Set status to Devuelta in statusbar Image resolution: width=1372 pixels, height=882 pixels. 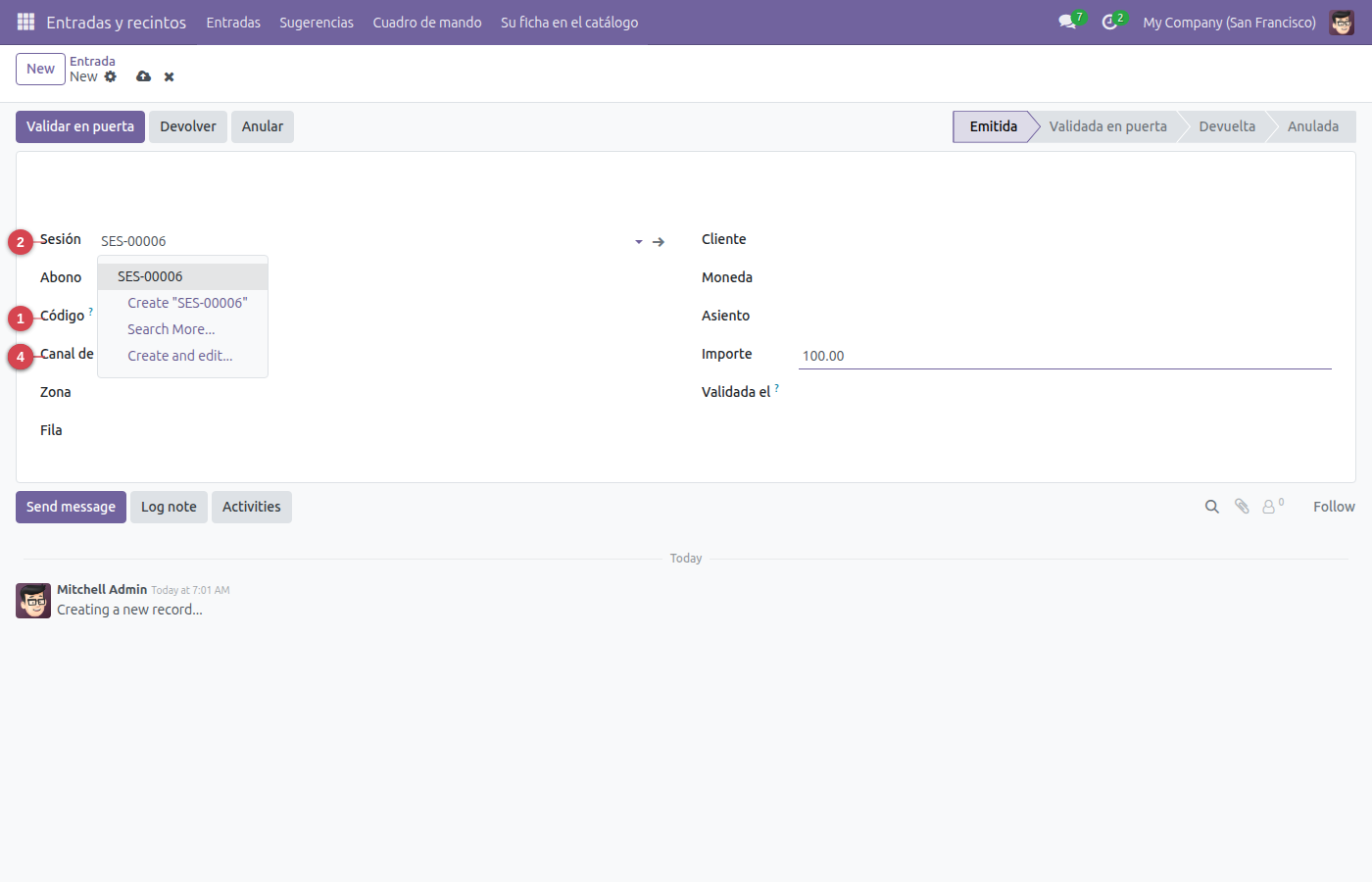(1227, 126)
